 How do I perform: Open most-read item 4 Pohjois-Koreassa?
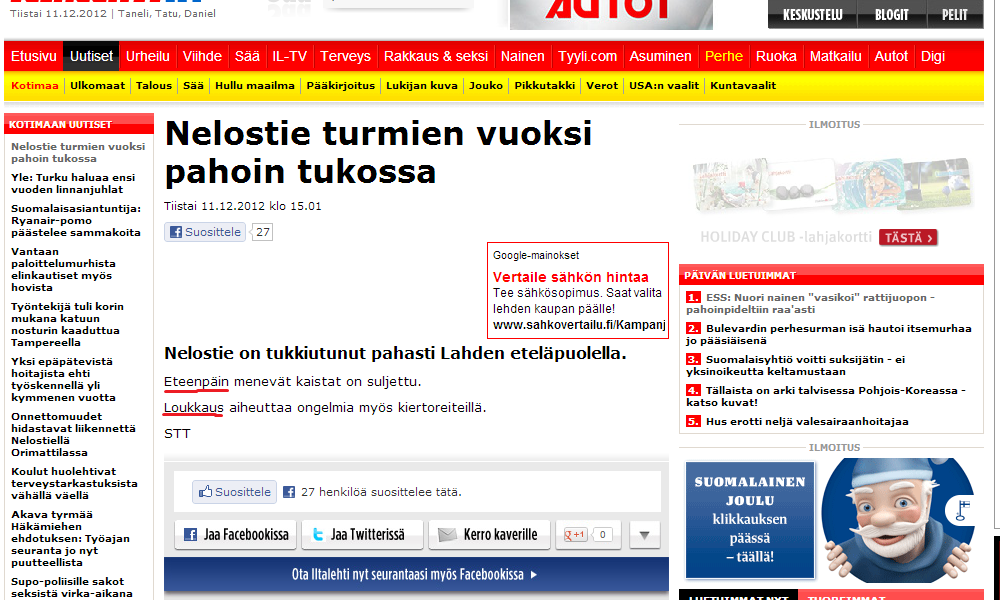coord(827,396)
